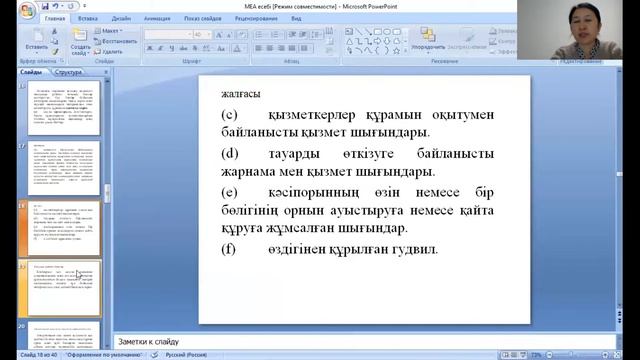
Task: Open the Макет layout dropdown
Action: coord(108,31)
